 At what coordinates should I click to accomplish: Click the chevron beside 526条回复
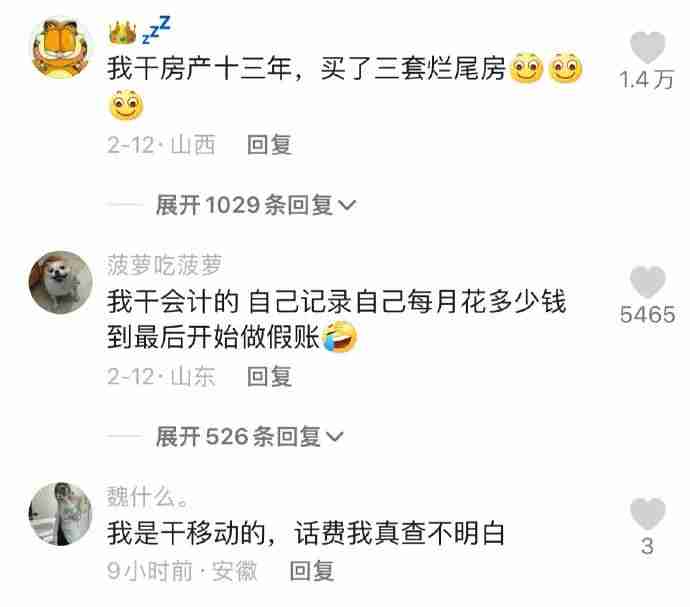coord(334,437)
